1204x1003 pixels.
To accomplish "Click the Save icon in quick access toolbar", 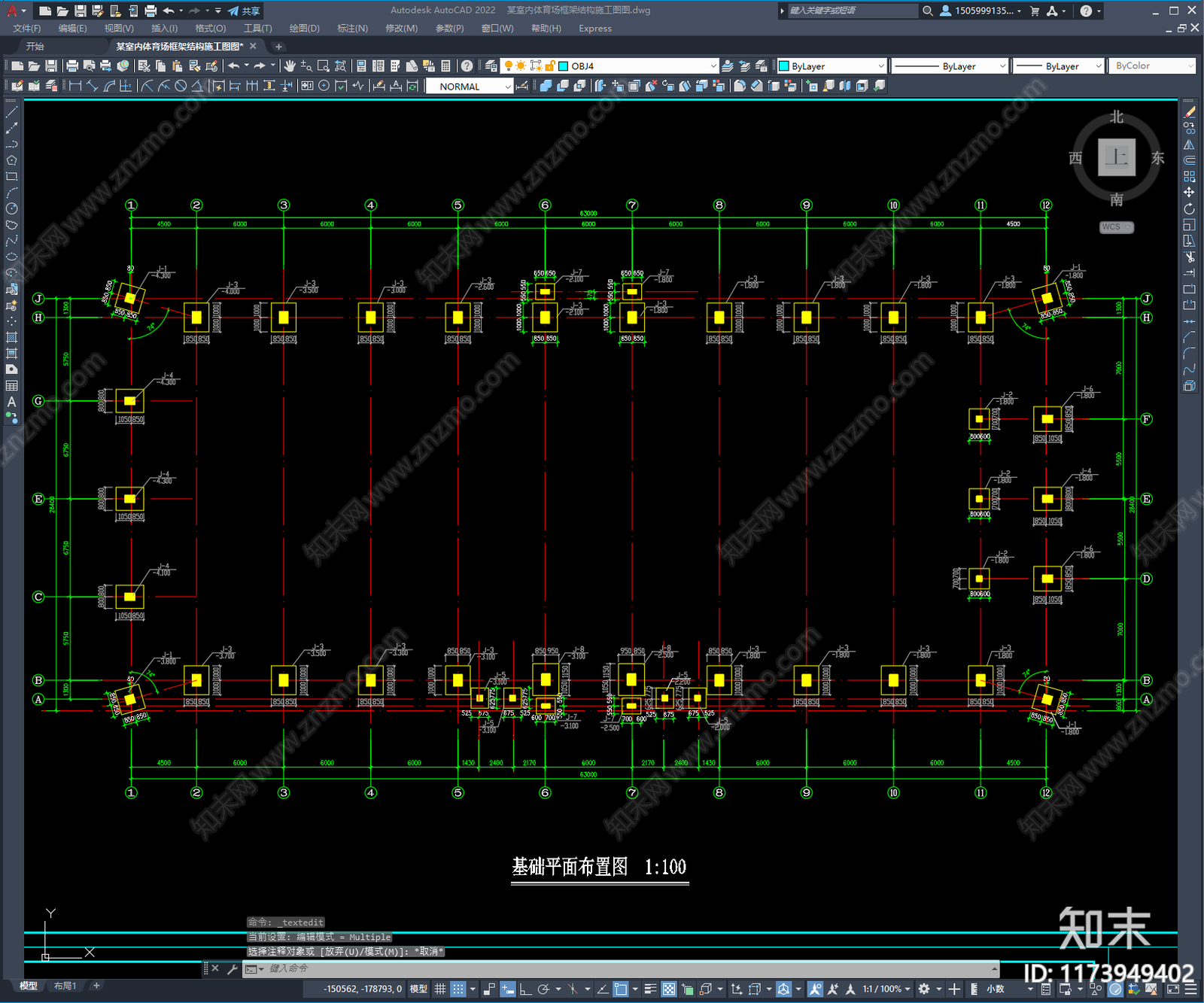I will pos(81,11).
